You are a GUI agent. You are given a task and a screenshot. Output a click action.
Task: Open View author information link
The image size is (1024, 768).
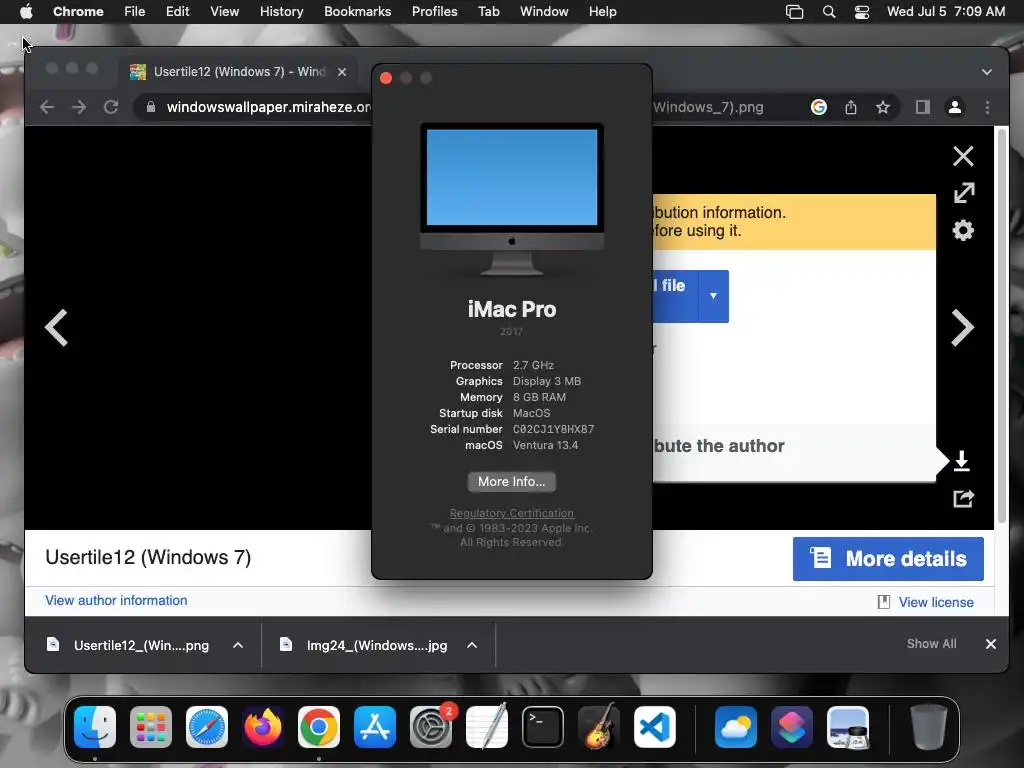[x=116, y=600]
